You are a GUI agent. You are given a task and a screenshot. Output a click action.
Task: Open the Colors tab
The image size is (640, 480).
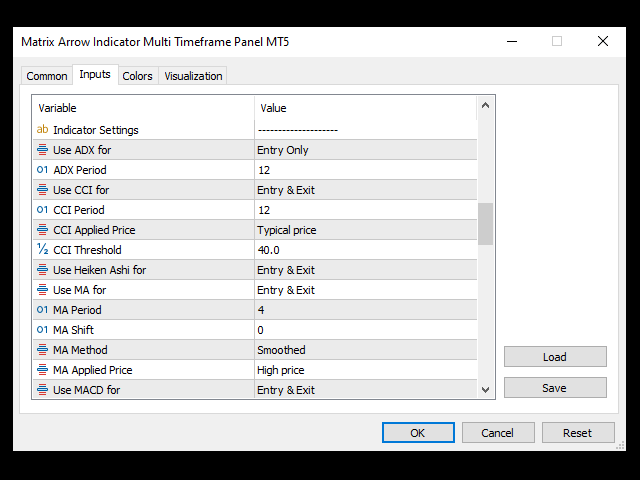[x=138, y=76]
